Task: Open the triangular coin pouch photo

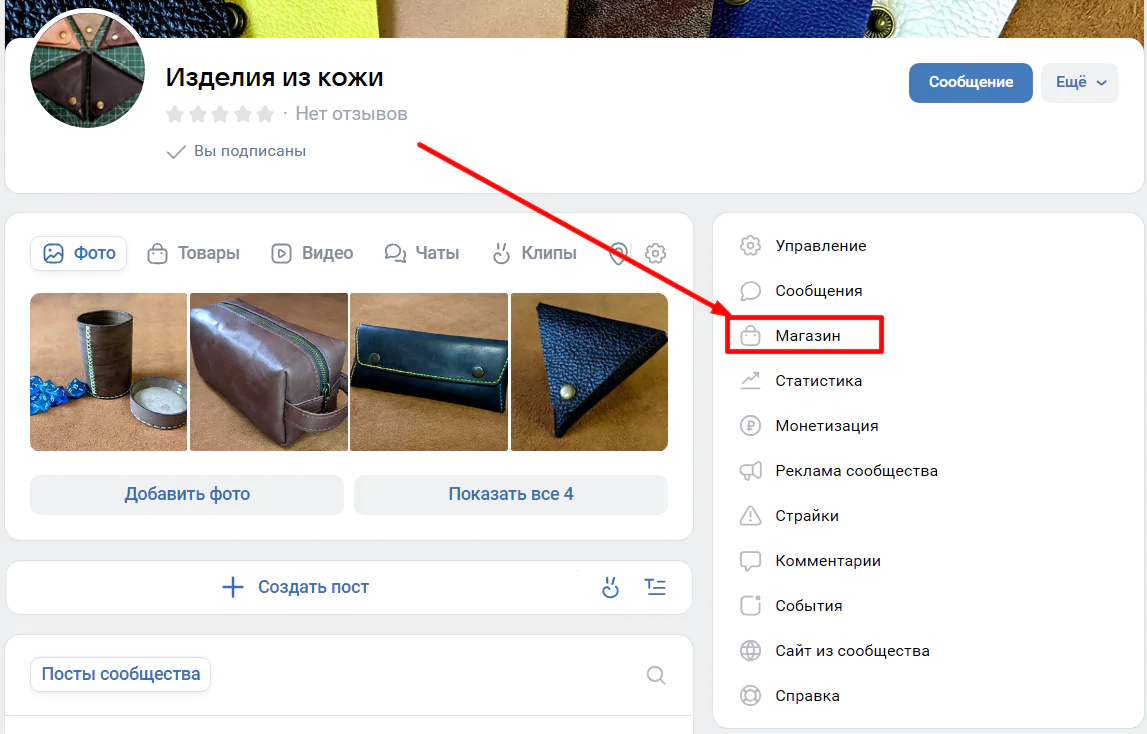Action: tap(590, 372)
